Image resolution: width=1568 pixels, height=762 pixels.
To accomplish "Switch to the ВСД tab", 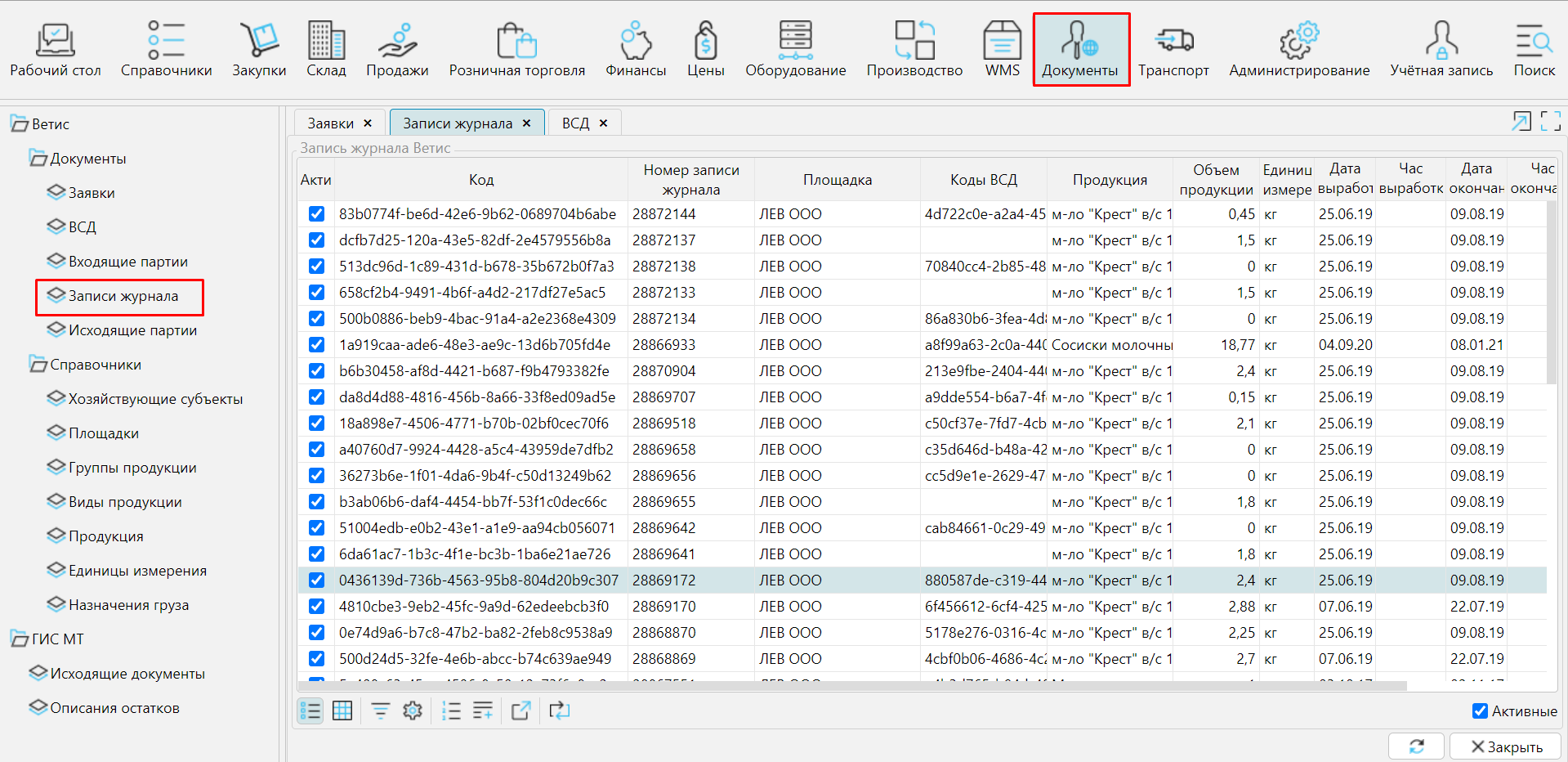I will [x=575, y=123].
